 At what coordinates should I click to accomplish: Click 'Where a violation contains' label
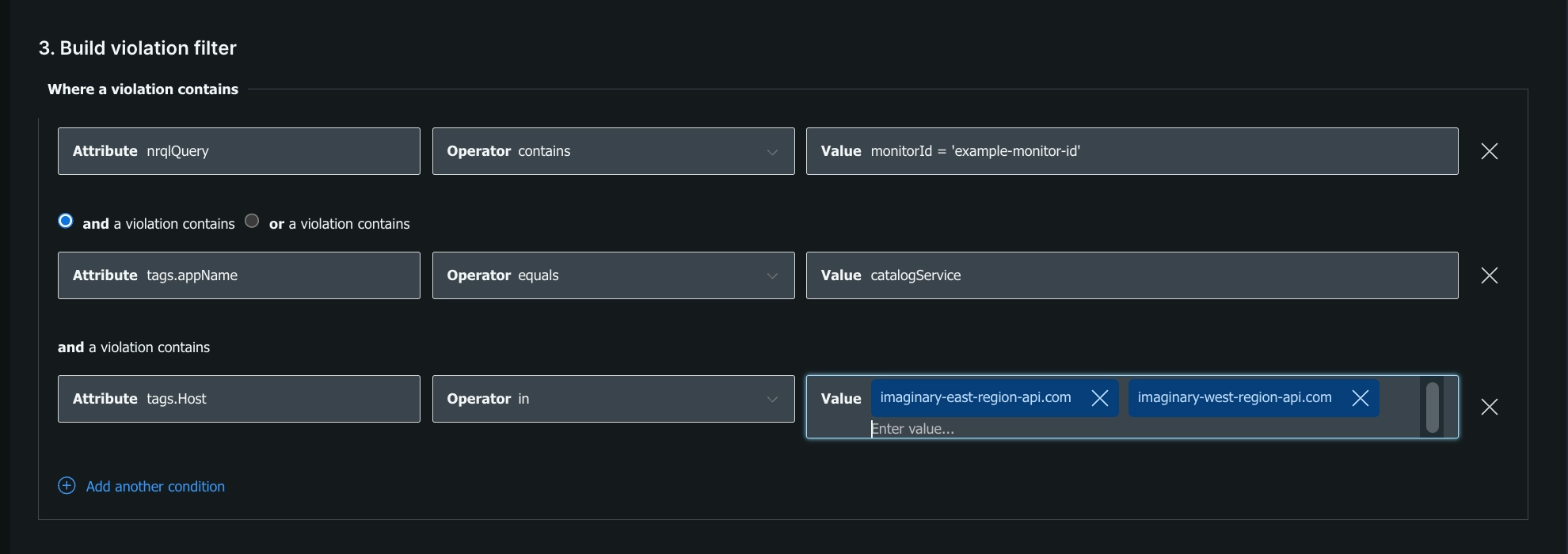[x=143, y=89]
